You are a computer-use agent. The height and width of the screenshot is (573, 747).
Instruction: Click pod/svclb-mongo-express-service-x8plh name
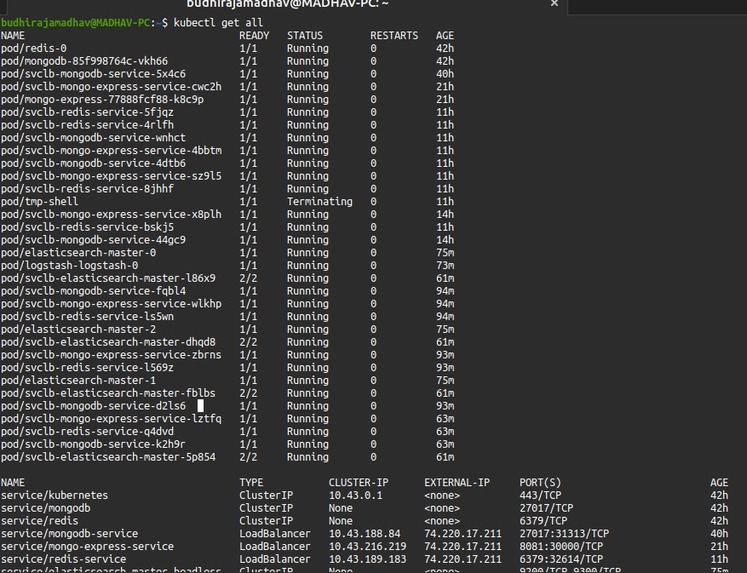pos(111,215)
